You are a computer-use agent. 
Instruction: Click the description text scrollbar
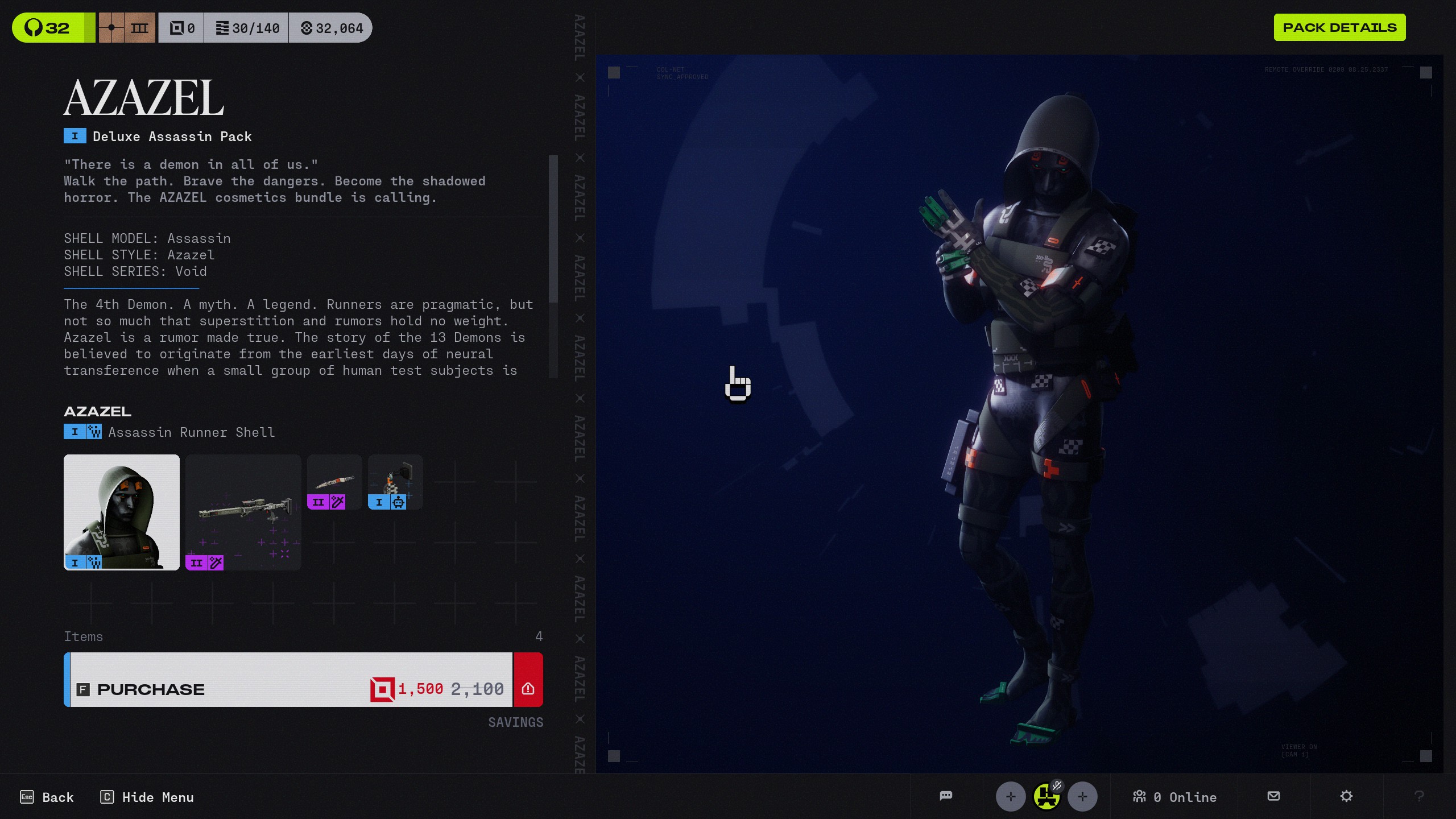pos(553,229)
